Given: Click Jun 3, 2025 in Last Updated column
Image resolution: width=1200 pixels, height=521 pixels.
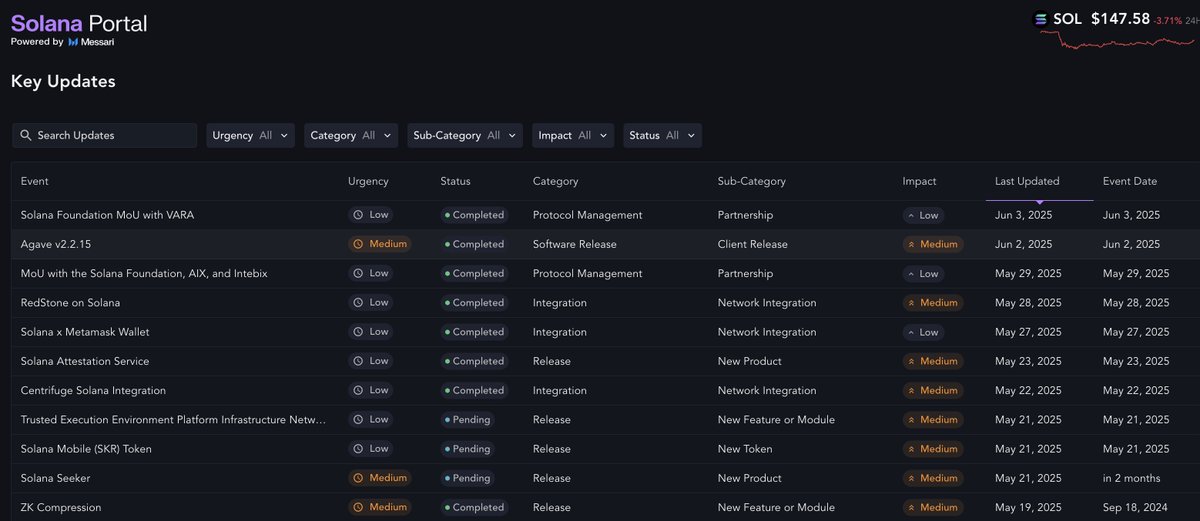Looking at the screenshot, I should 1023,215.
